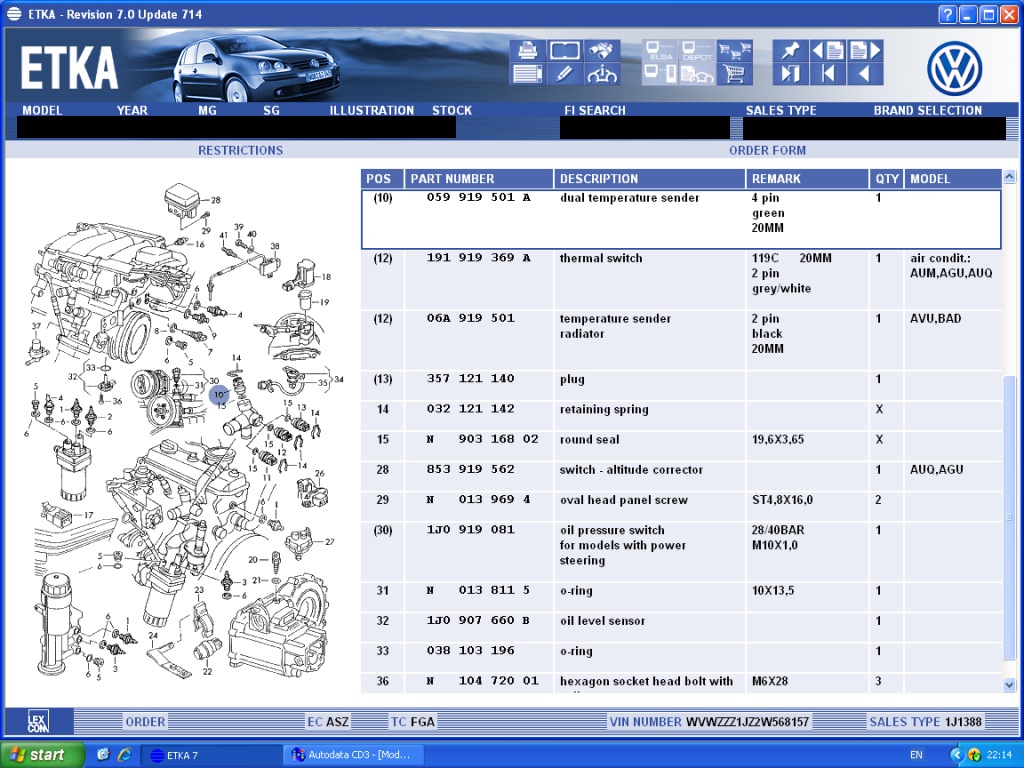
Task: Switch to the ORDER FORM tab
Action: [x=767, y=150]
